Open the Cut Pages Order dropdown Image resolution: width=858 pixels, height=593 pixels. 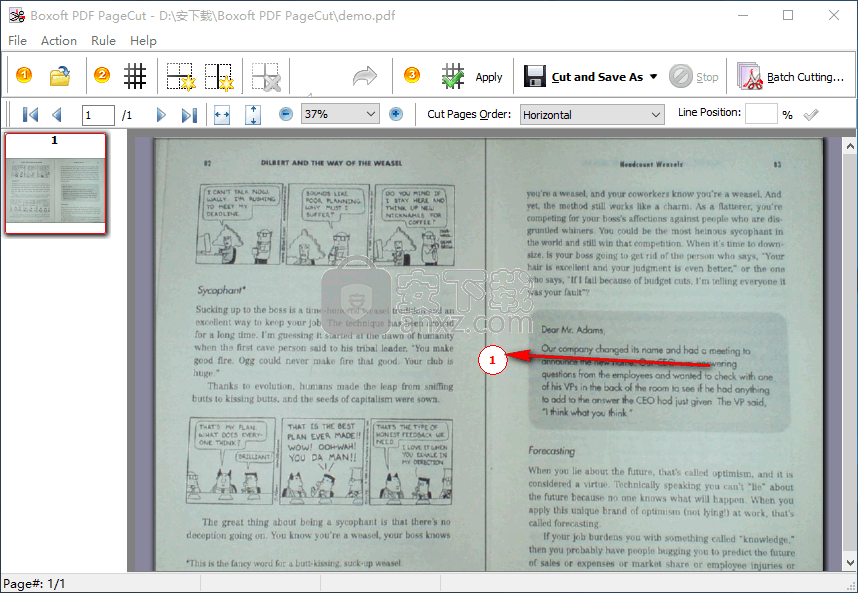(x=592, y=115)
